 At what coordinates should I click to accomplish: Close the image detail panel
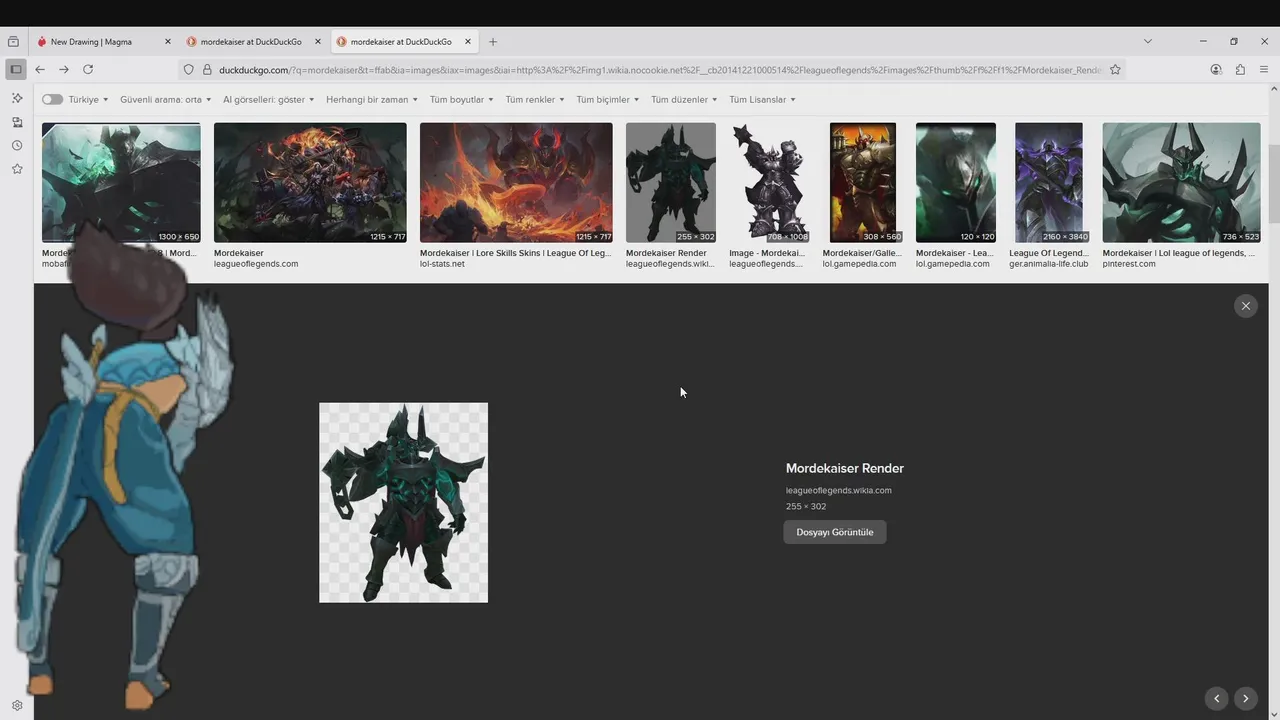(x=1246, y=306)
